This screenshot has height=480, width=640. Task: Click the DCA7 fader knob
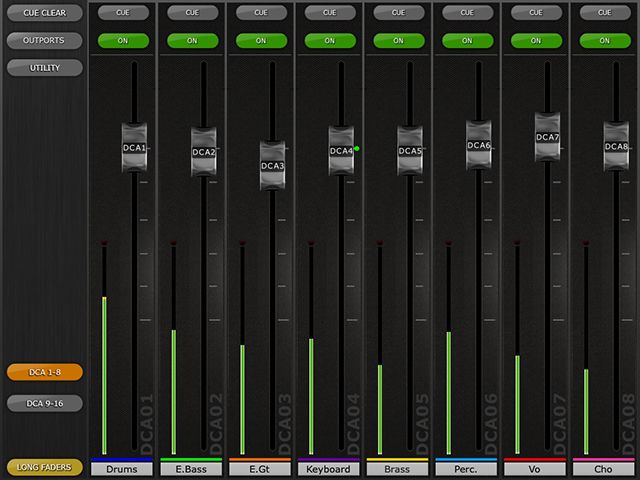click(x=547, y=138)
